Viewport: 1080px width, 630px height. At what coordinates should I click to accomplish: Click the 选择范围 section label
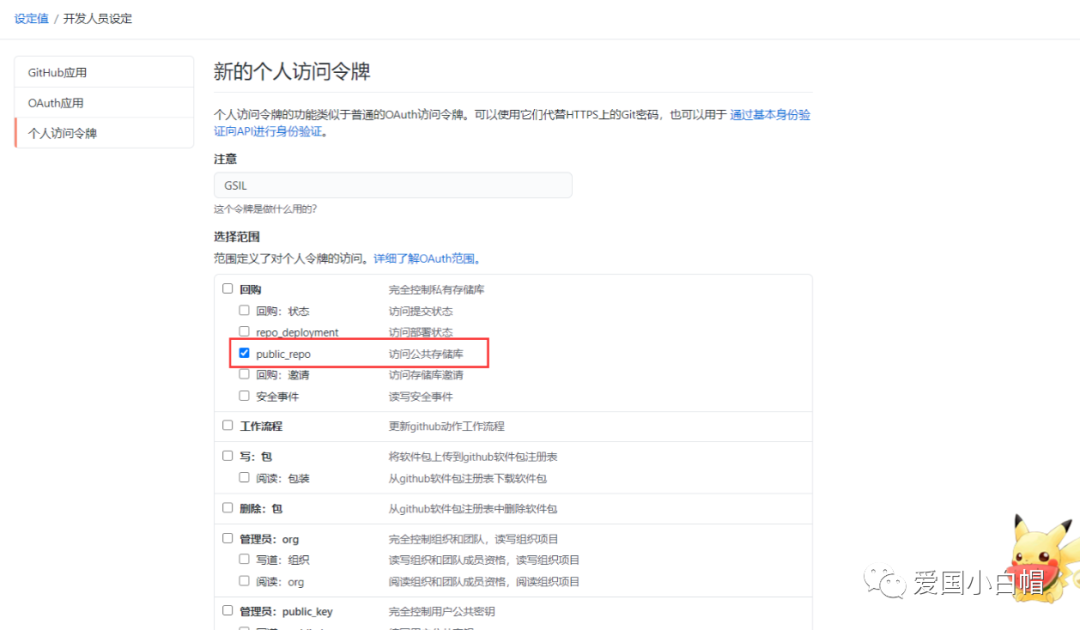pos(237,237)
